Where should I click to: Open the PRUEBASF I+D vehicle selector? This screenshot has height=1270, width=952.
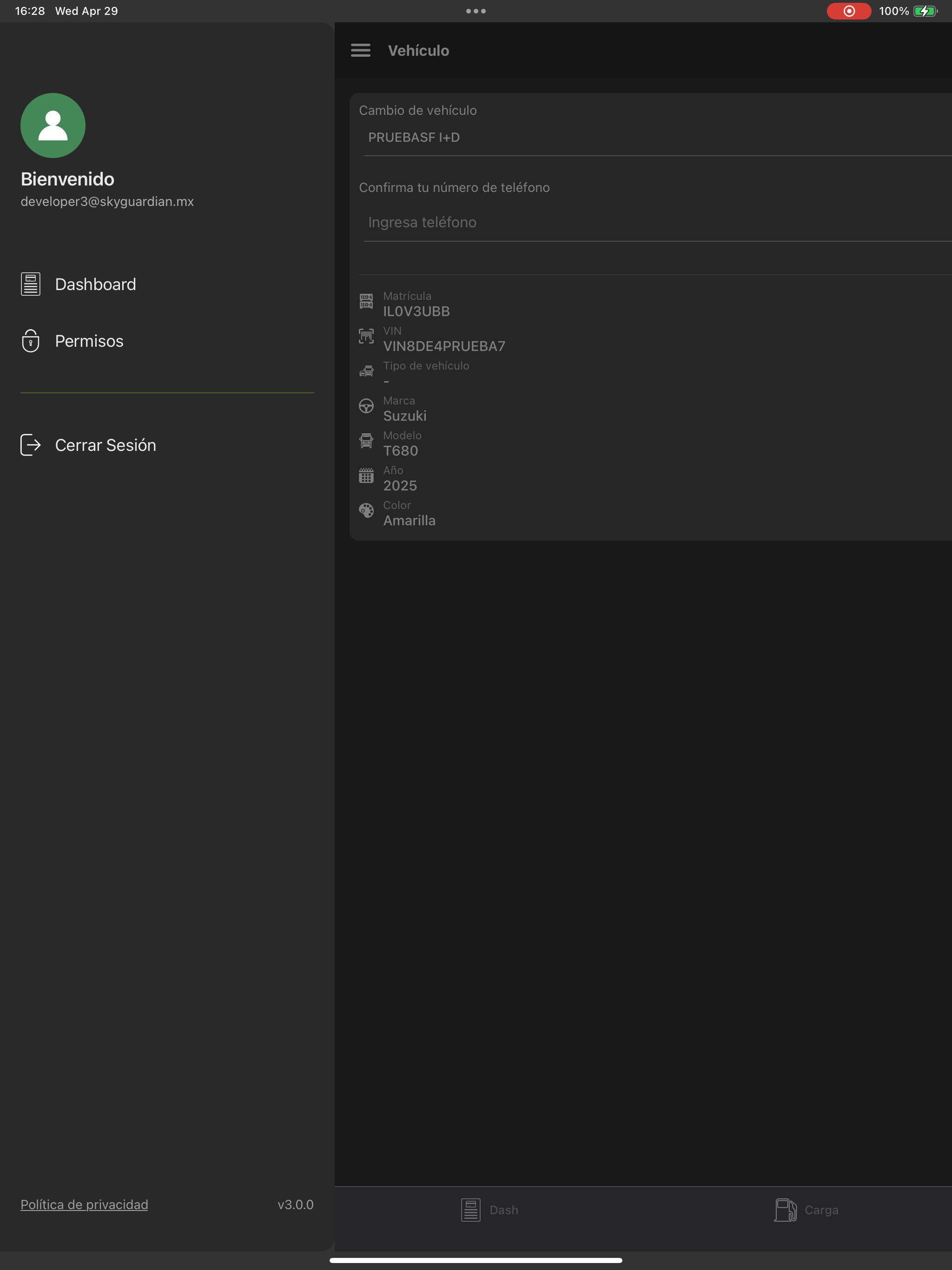click(657, 138)
